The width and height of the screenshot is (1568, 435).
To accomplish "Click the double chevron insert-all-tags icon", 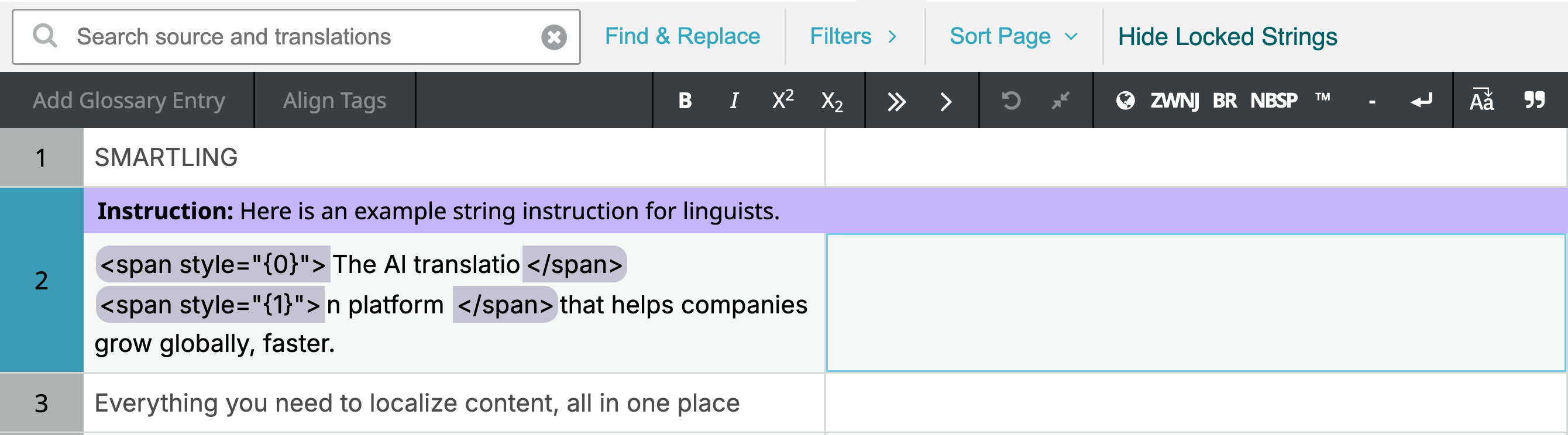I will pyautogui.click(x=896, y=102).
